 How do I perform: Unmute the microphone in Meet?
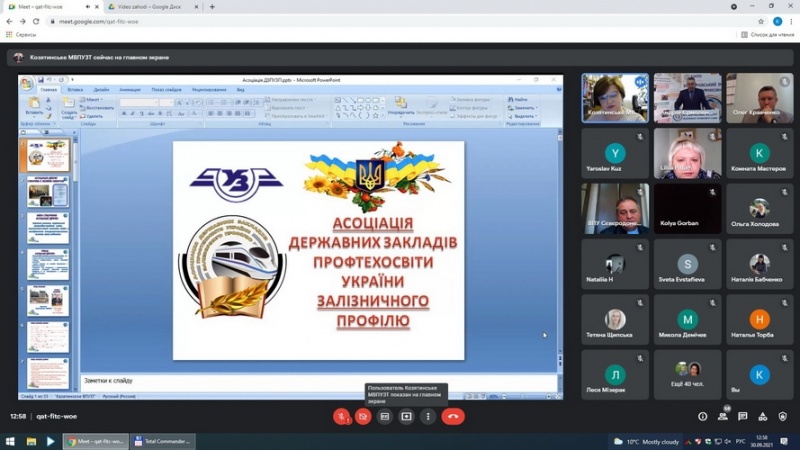[342, 416]
